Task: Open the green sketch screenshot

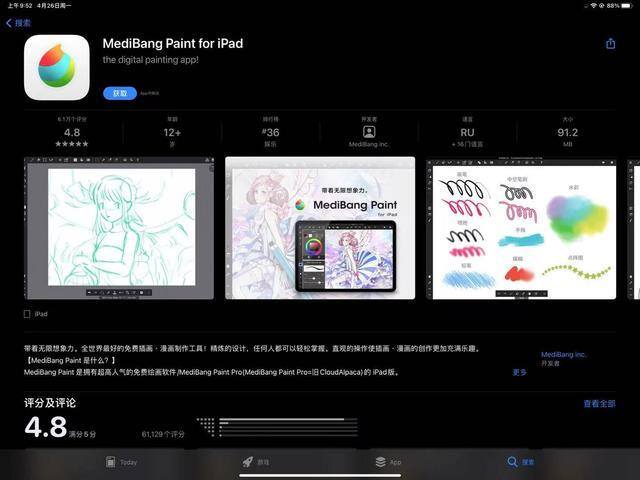Action: 119,228
